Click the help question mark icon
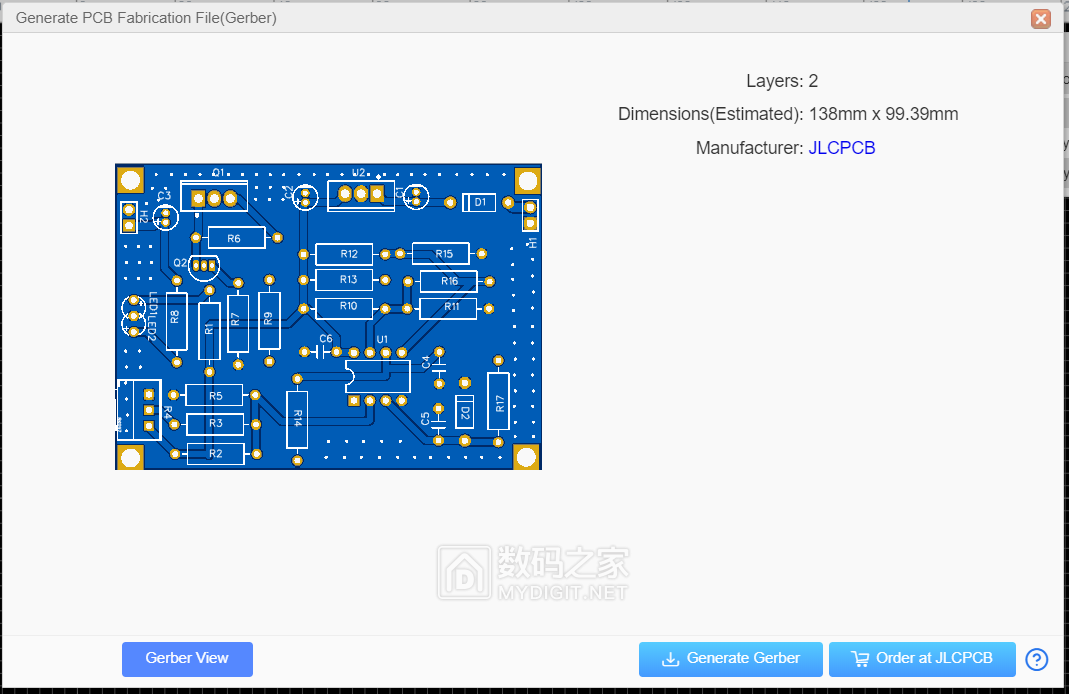 coord(1037,660)
